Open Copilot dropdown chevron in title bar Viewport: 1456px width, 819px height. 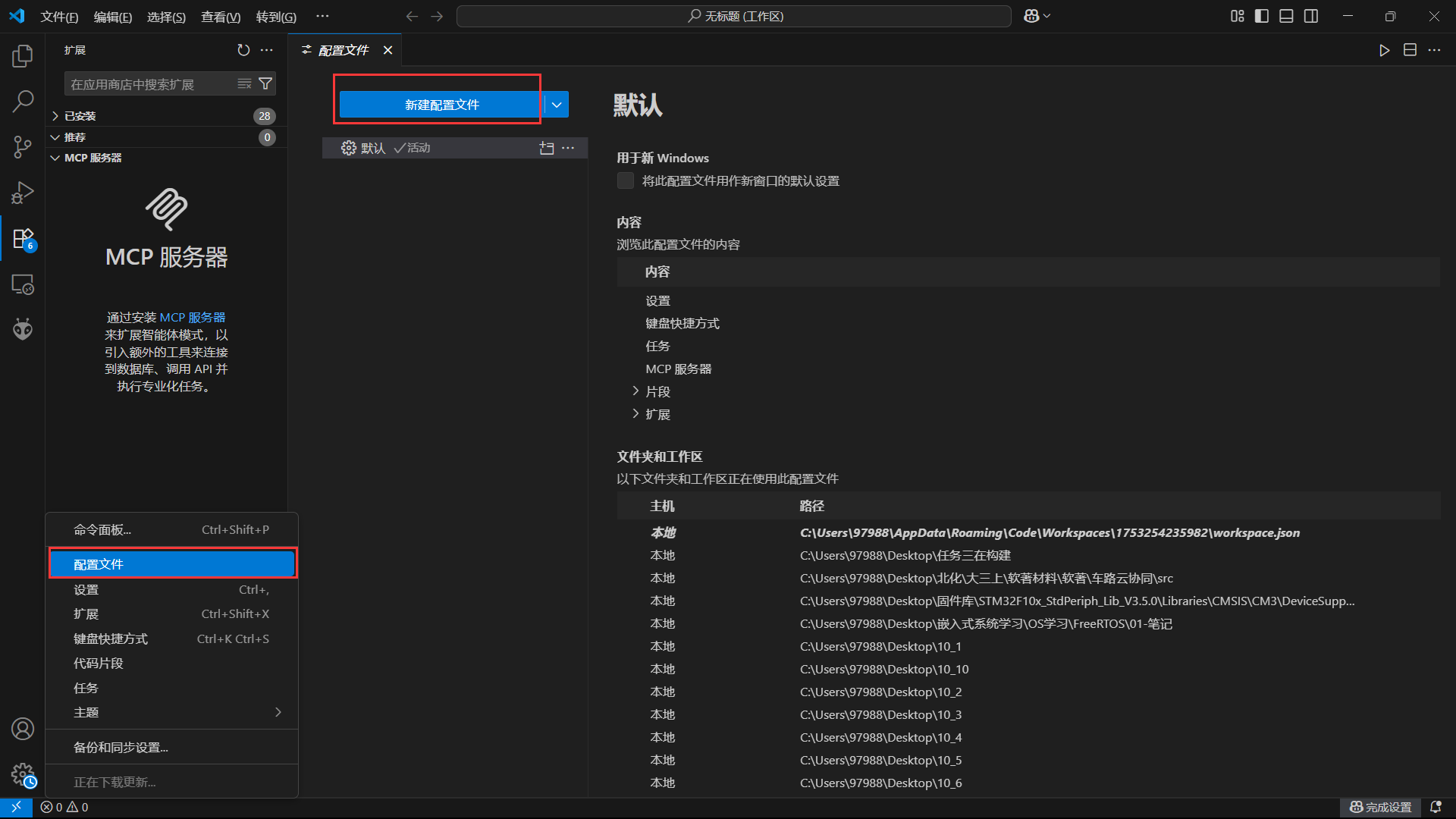(x=1047, y=16)
